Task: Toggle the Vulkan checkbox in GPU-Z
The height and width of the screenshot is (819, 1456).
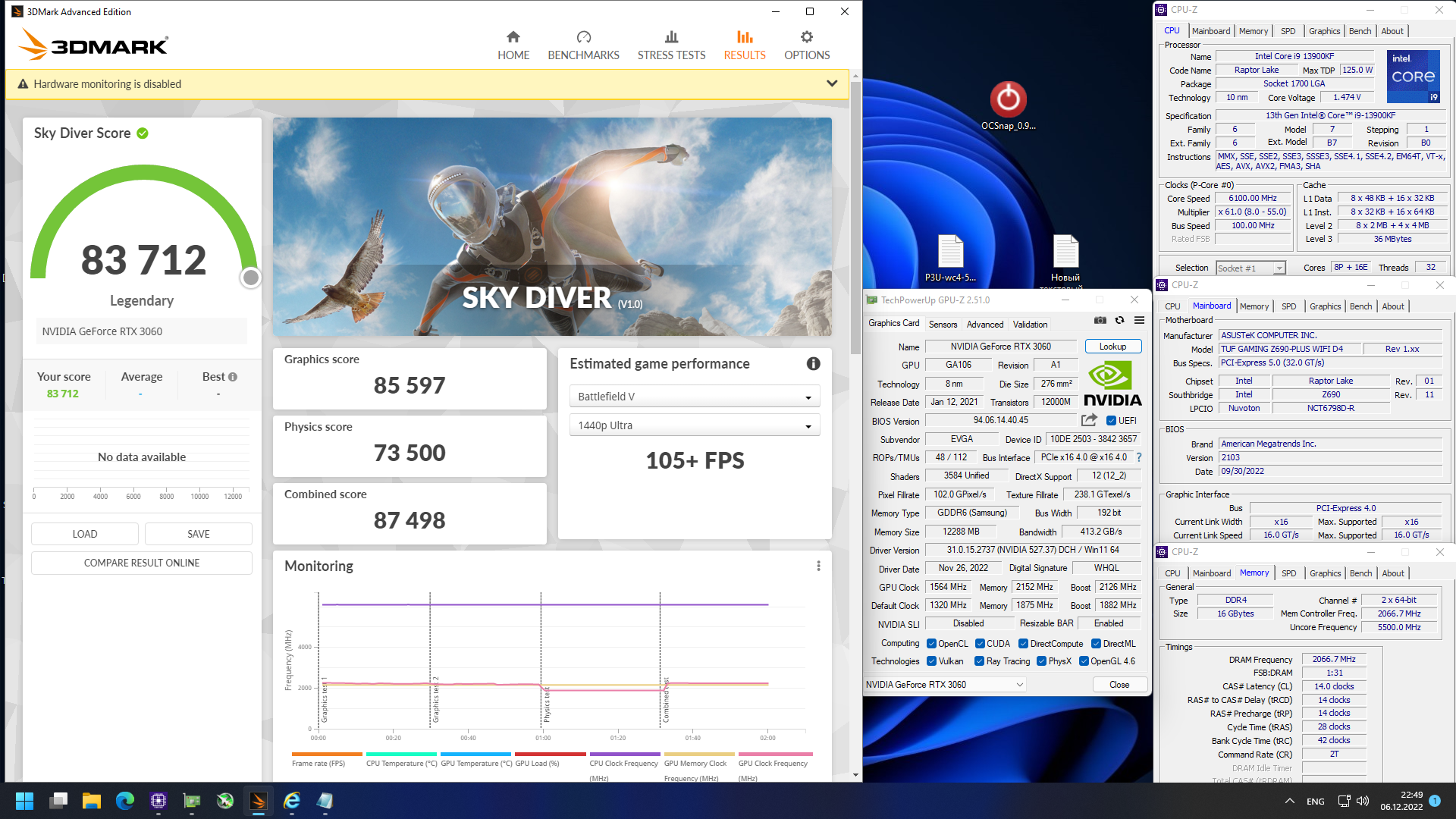Action: tap(931, 661)
